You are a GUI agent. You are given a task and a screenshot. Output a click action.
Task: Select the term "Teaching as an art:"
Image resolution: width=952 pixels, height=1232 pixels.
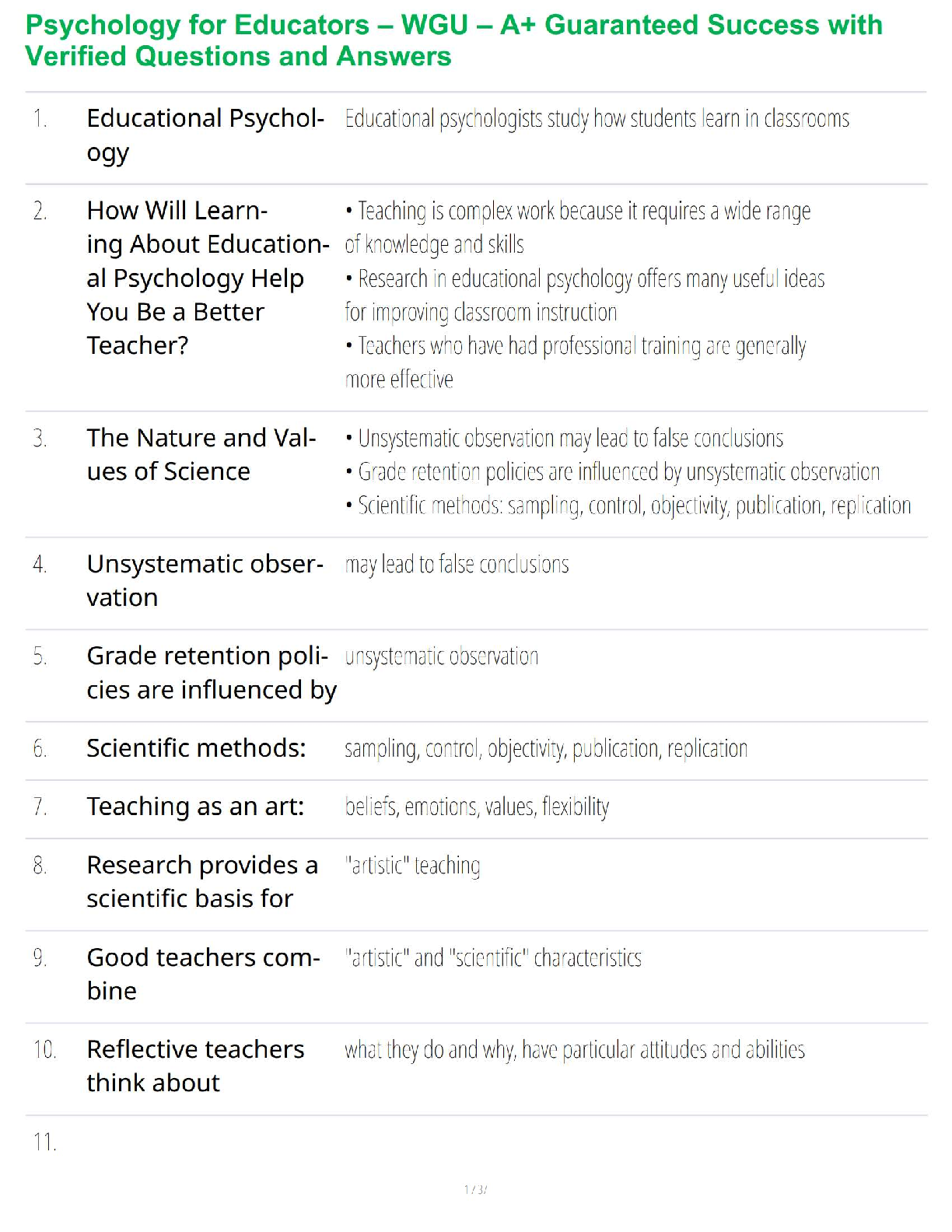tap(195, 807)
